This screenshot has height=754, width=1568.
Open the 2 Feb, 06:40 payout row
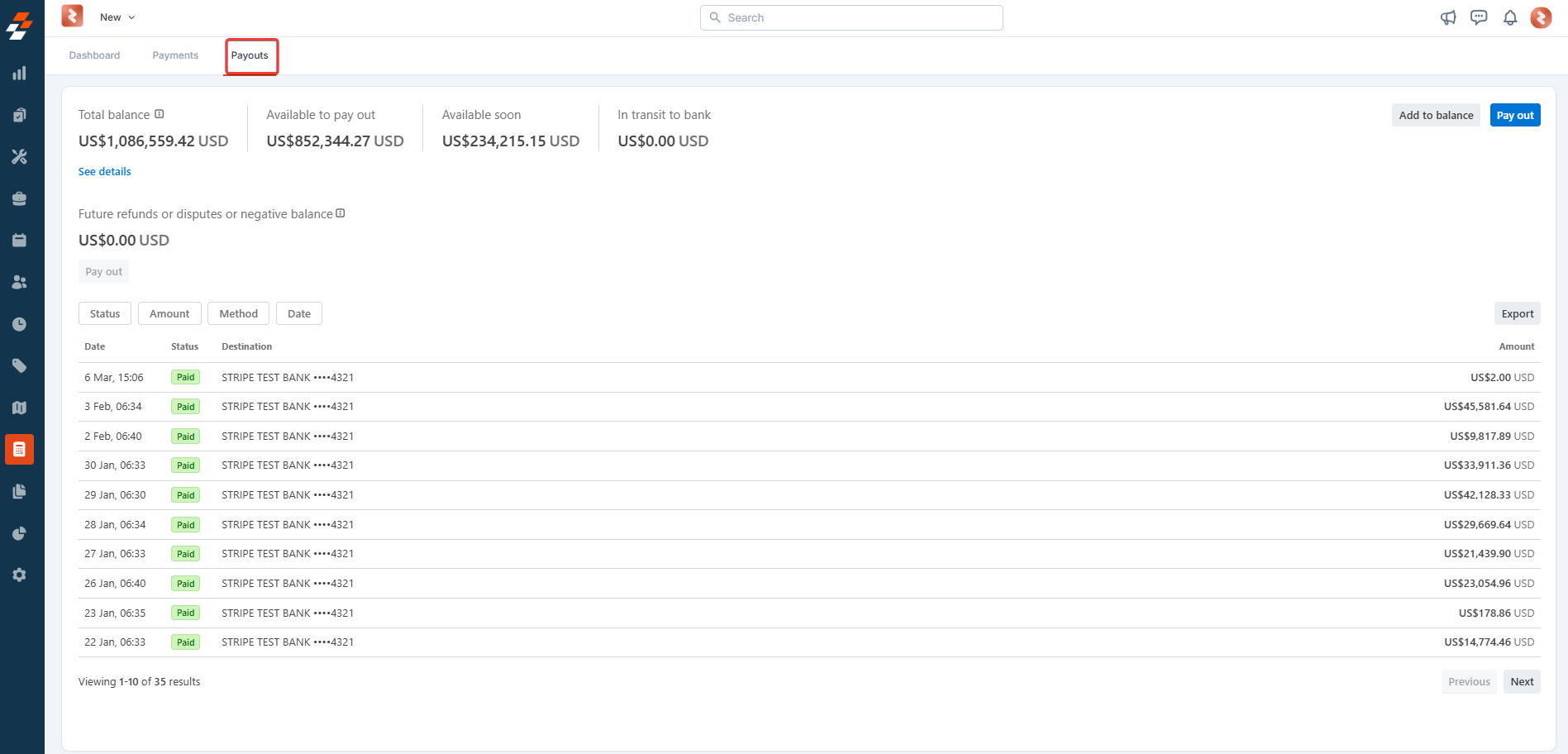click(809, 437)
